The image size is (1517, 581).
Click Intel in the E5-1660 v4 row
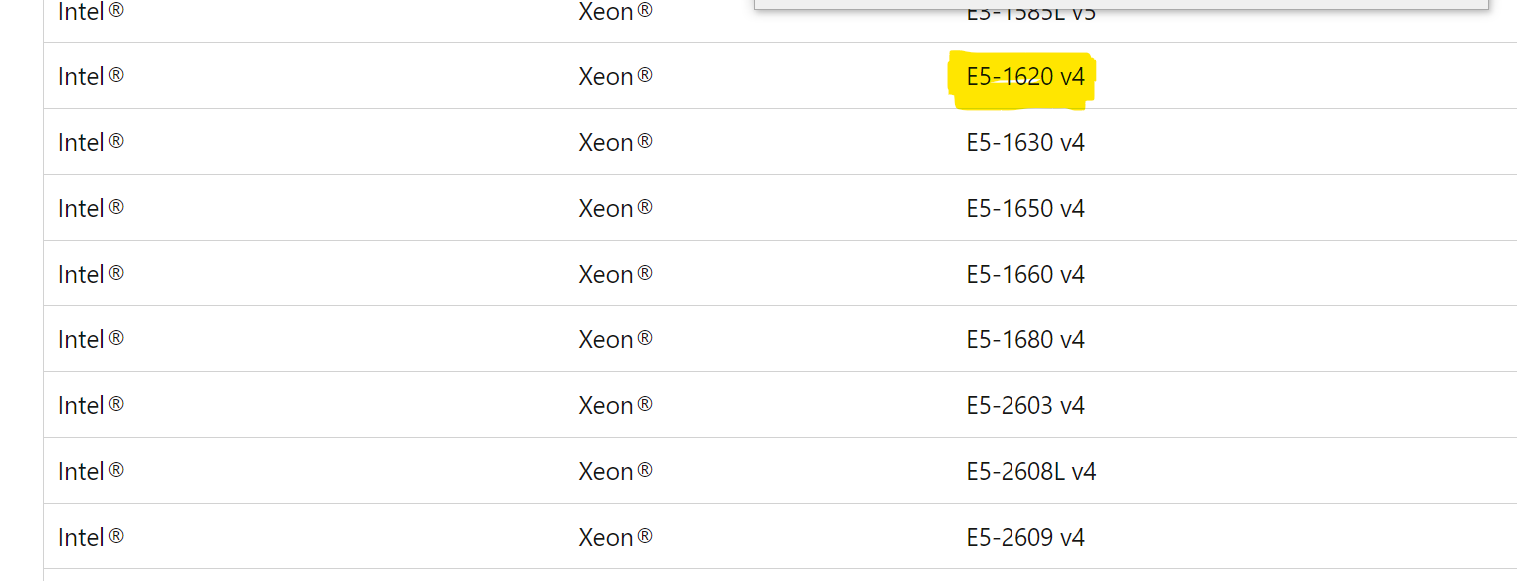pyautogui.click(x=82, y=275)
